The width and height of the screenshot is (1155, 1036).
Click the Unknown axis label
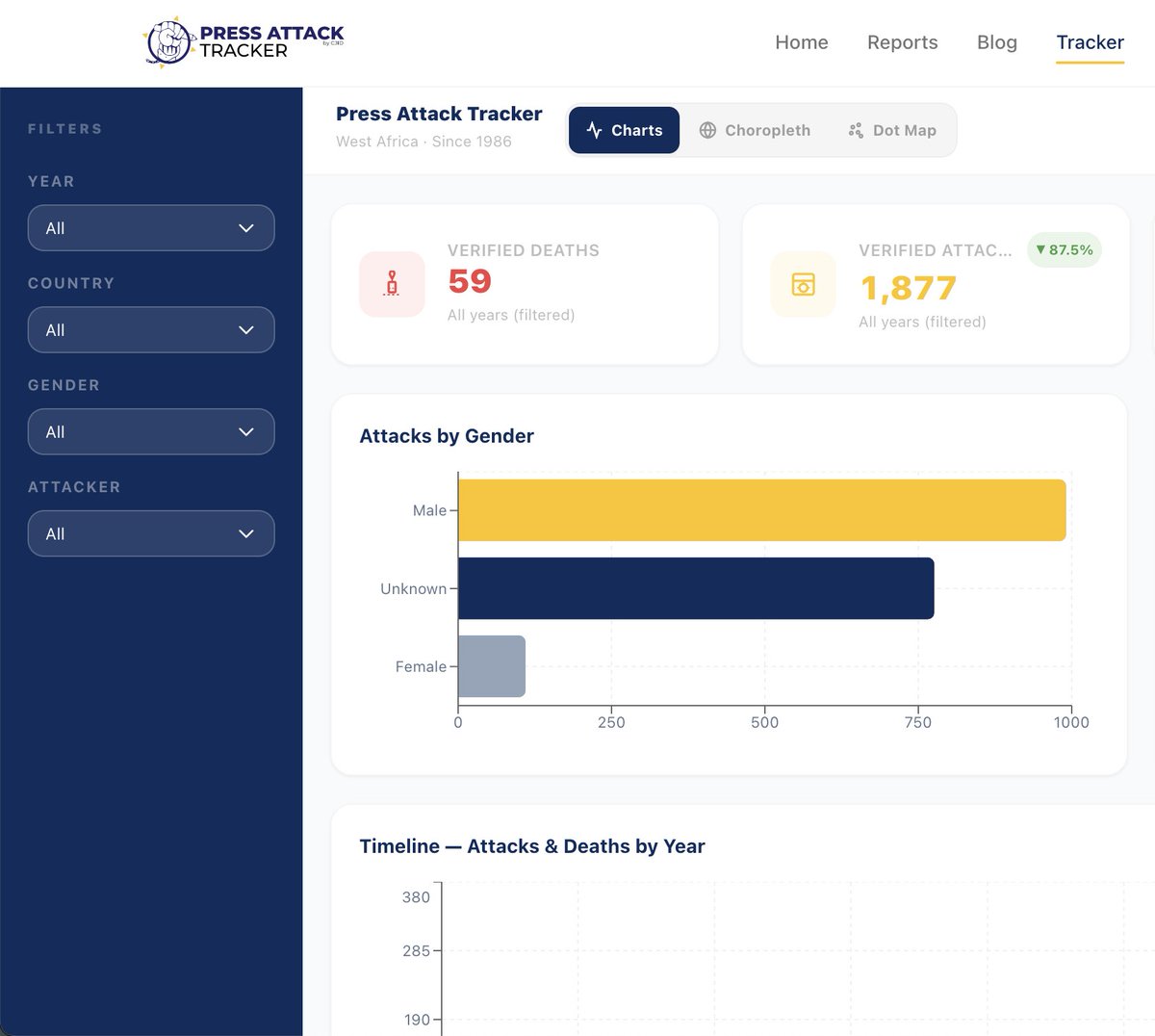tap(413, 588)
